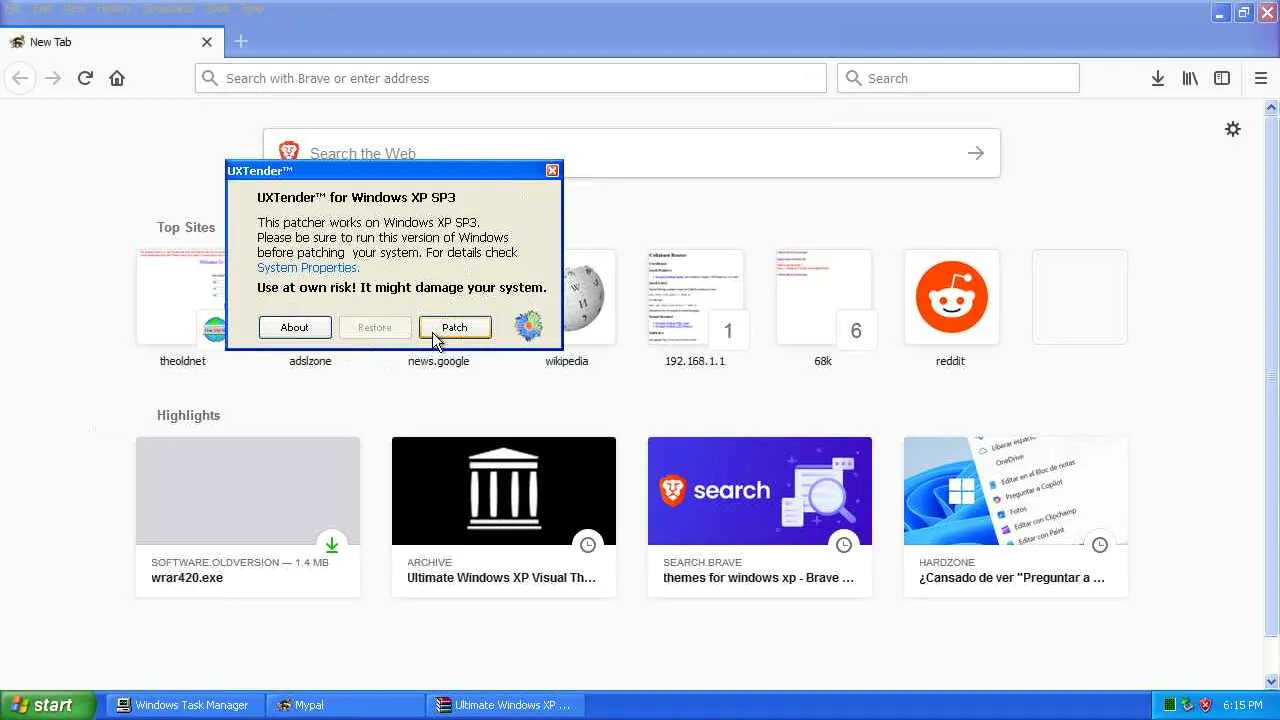Click the Search the Web field
The image size is (1280, 720).
point(632,153)
